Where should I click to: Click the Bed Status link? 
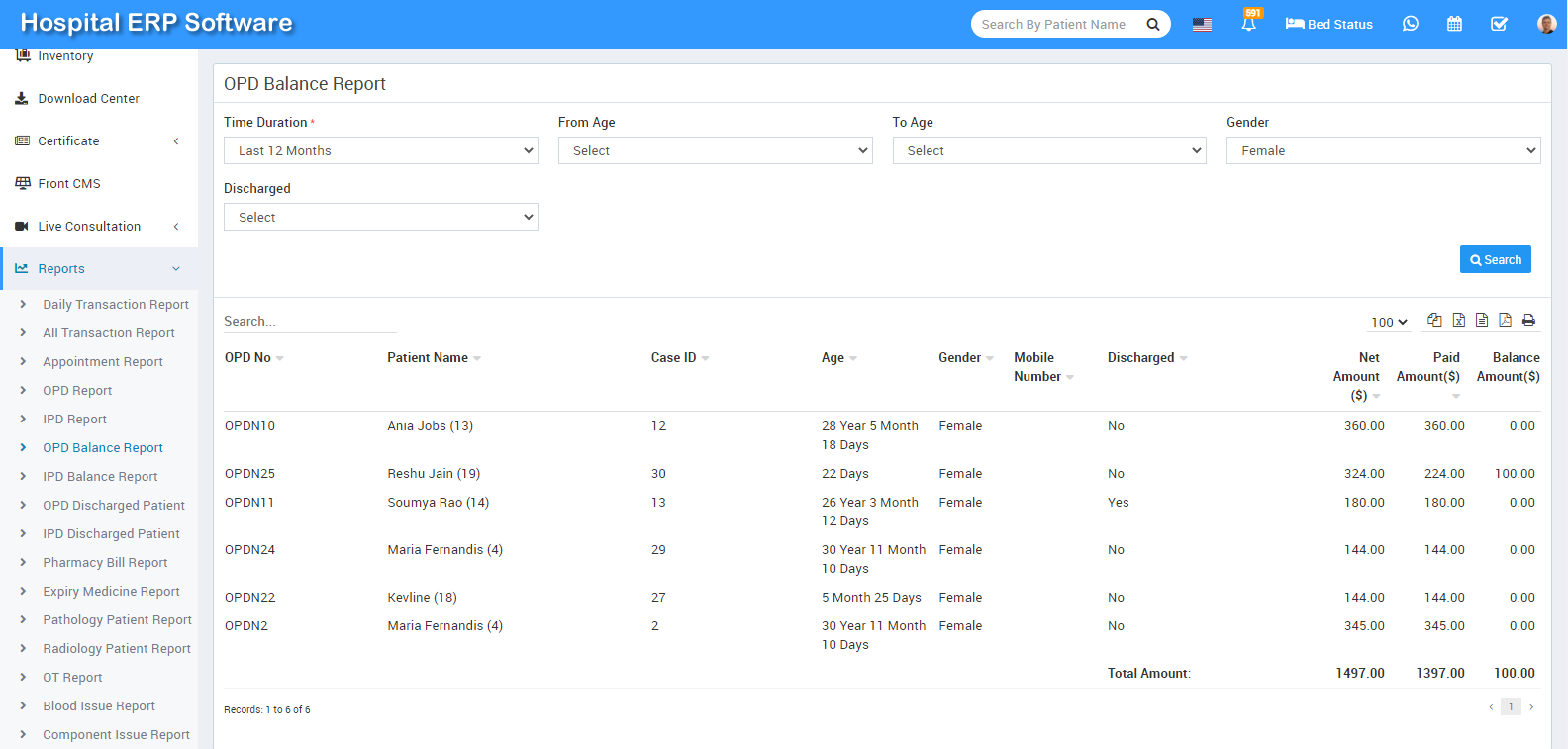point(1328,24)
